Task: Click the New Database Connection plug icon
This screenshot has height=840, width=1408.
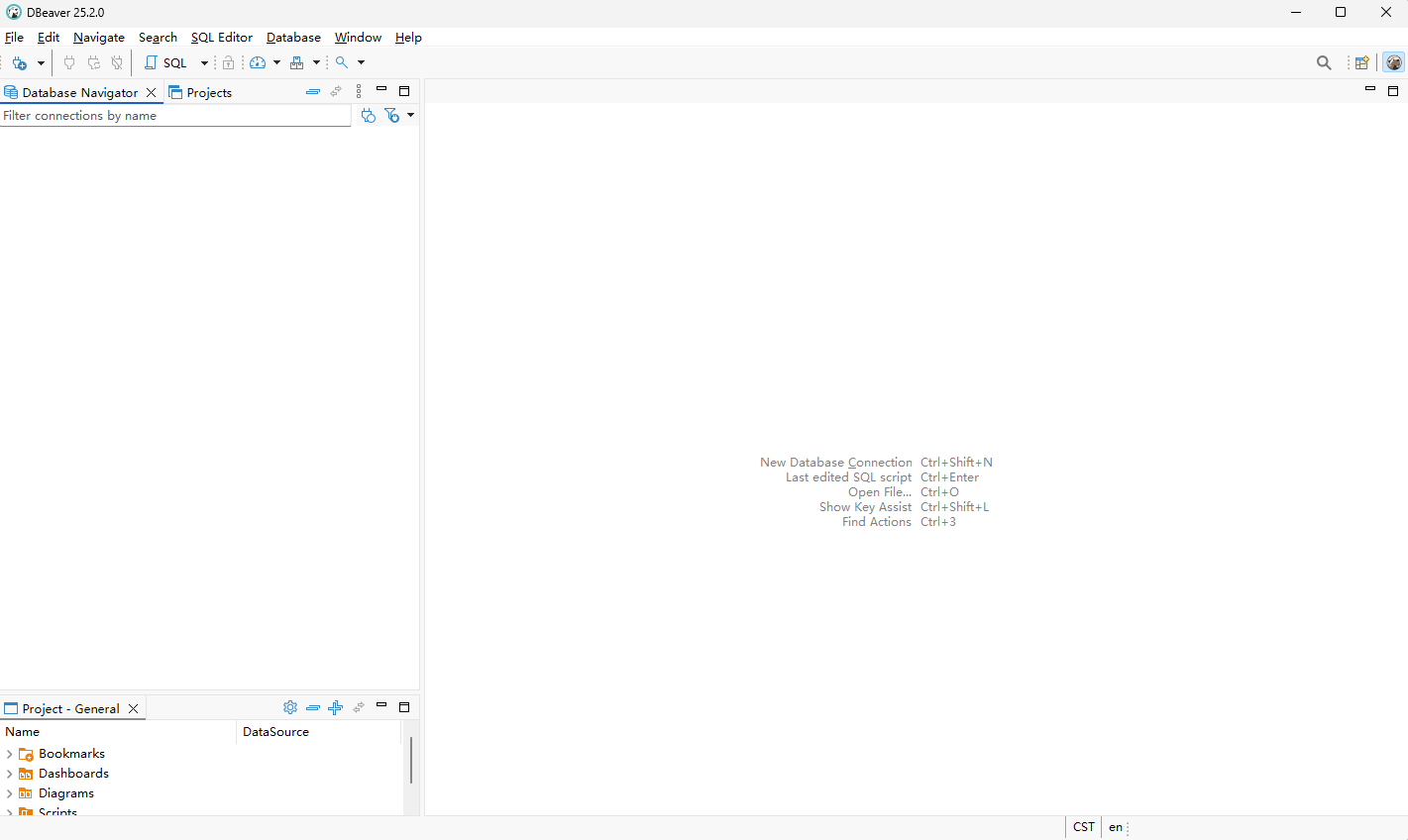Action: (x=20, y=62)
